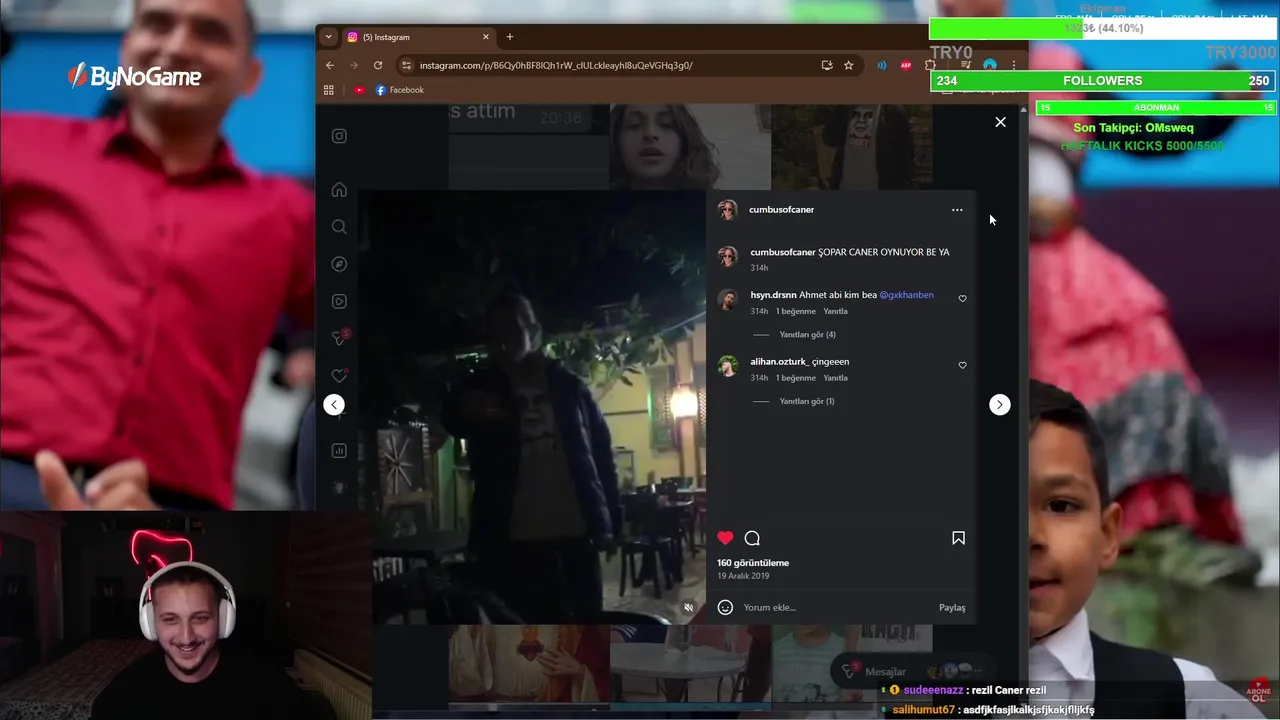Go forward with the browser forward arrow
Screen dimensions: 1280x720
353,65
